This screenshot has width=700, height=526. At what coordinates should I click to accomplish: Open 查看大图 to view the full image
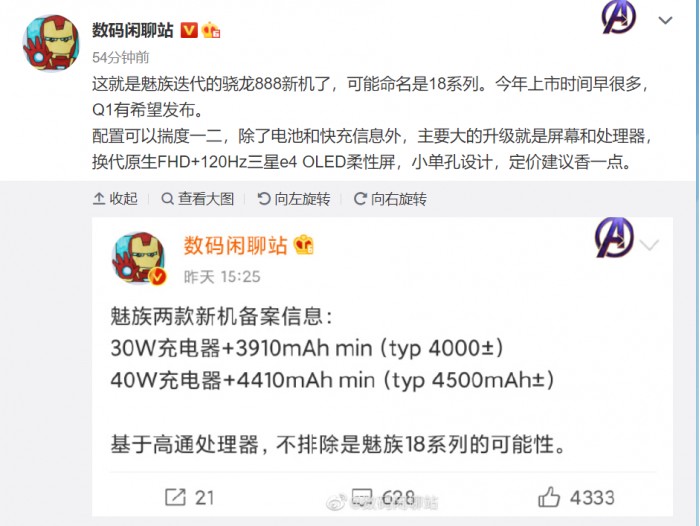[198, 199]
